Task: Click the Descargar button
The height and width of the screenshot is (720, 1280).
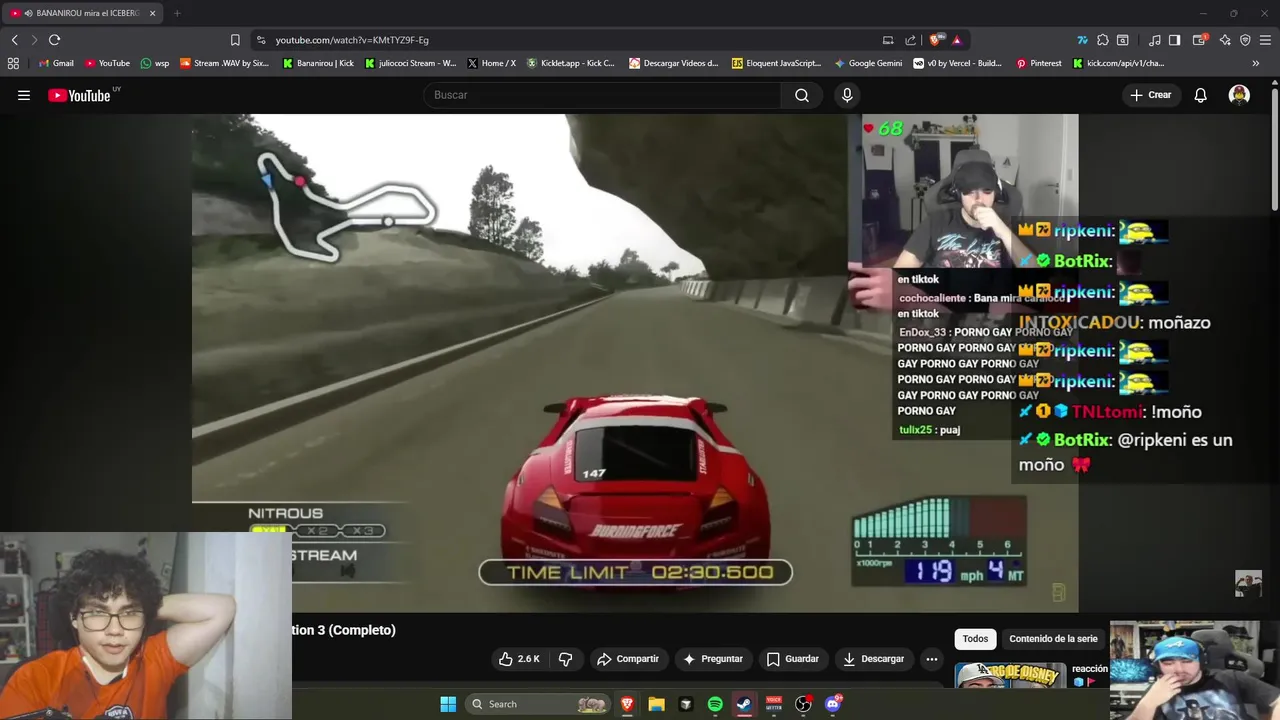Action: point(873,659)
